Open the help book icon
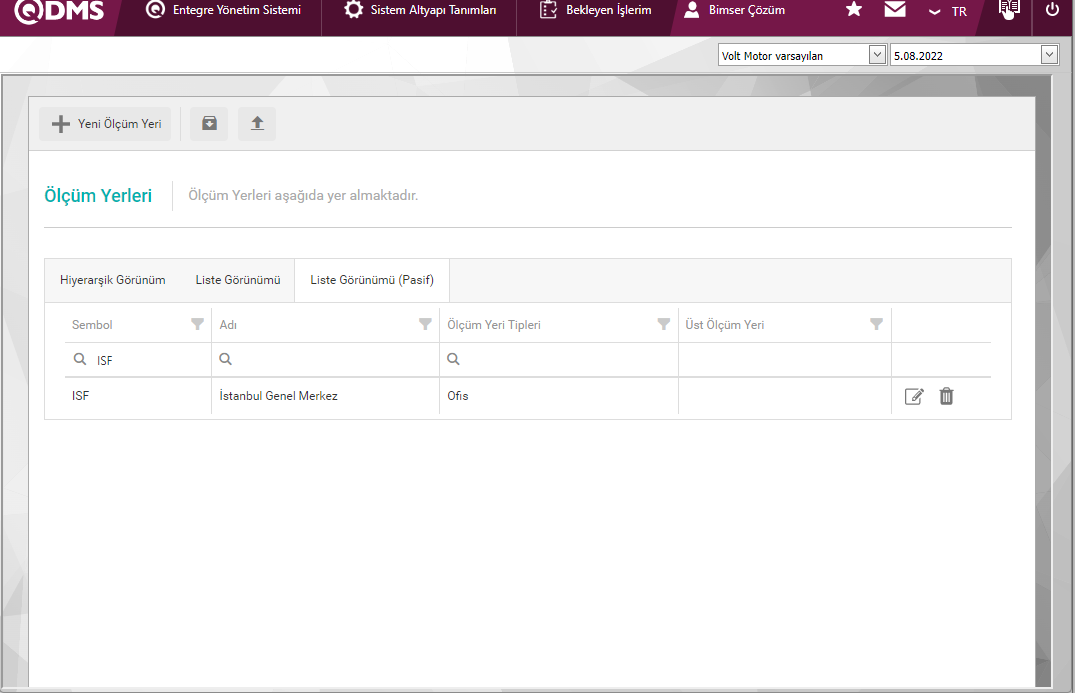 (1009, 10)
